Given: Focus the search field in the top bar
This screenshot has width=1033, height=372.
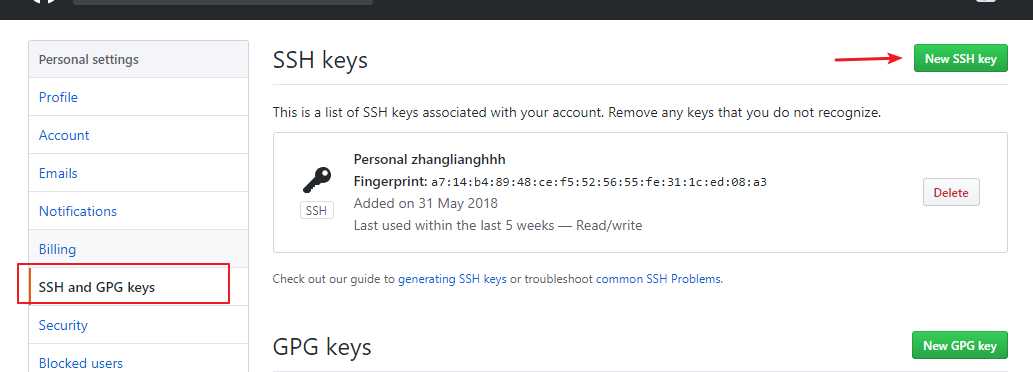Looking at the screenshot, I should click(223, 2).
